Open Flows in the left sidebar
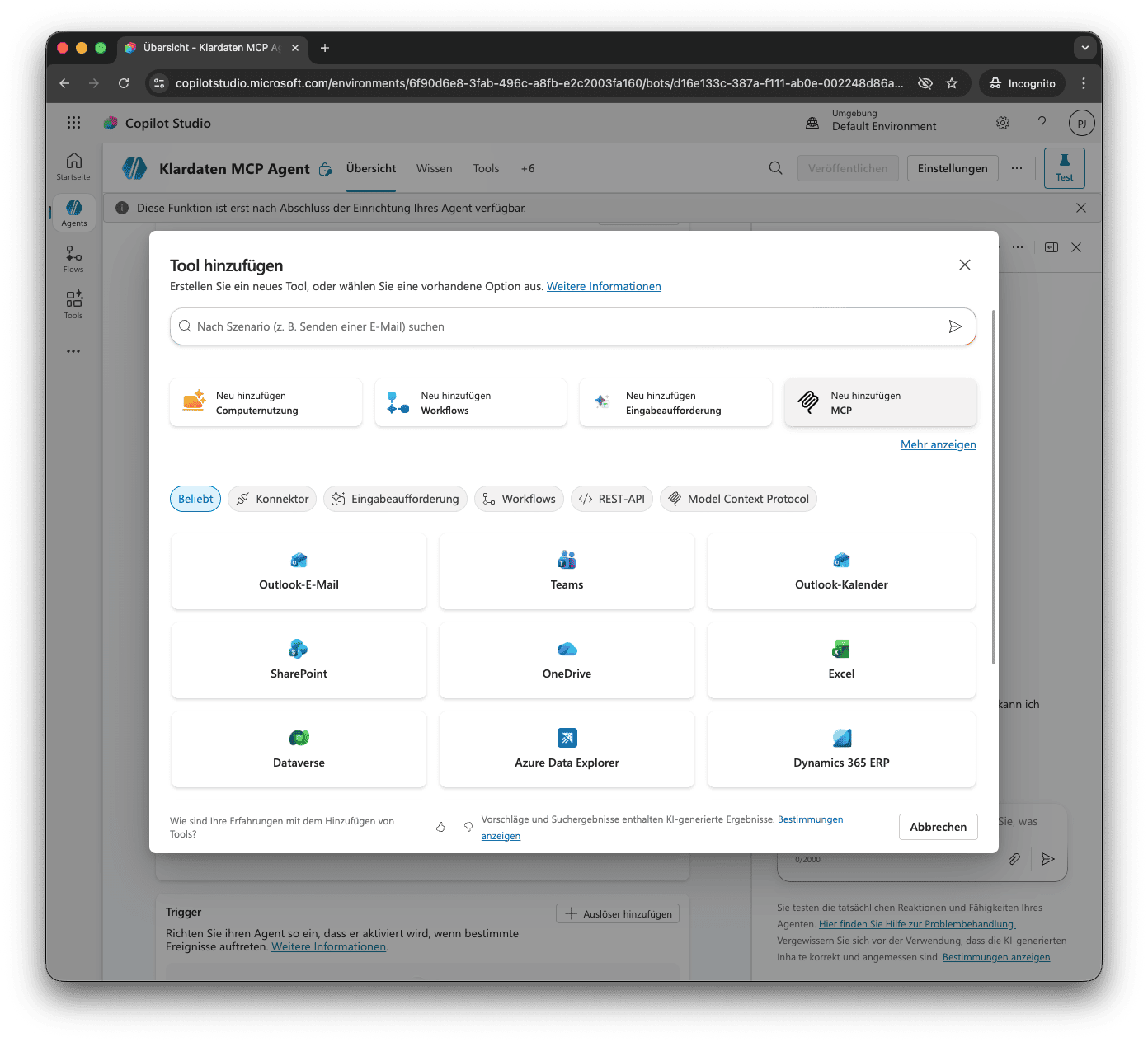1148x1042 pixels. click(73, 259)
